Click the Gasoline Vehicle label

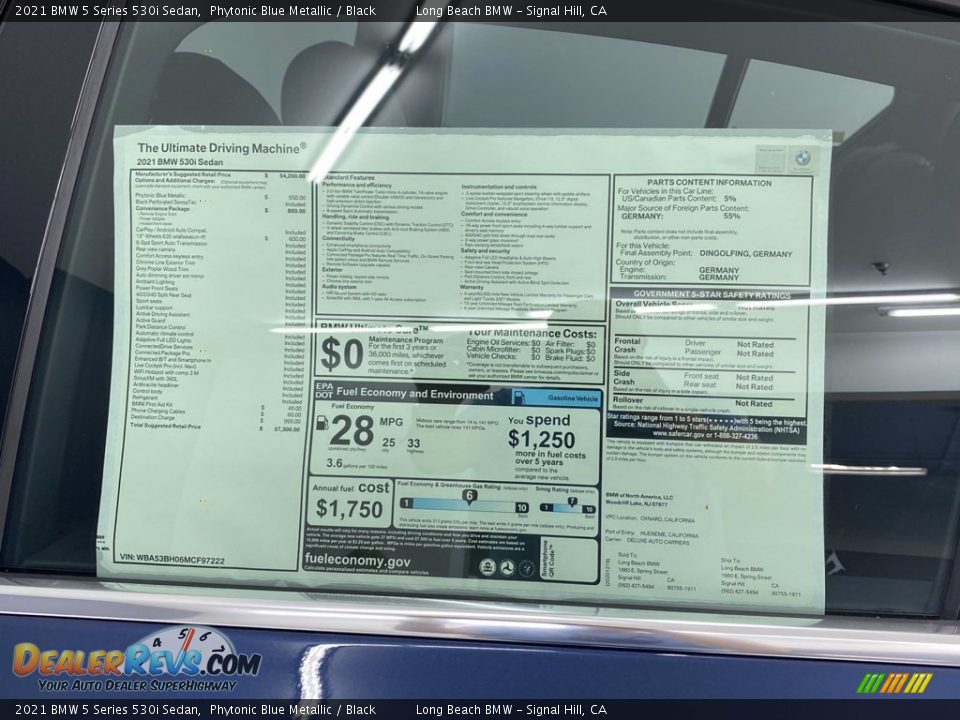click(x=572, y=398)
